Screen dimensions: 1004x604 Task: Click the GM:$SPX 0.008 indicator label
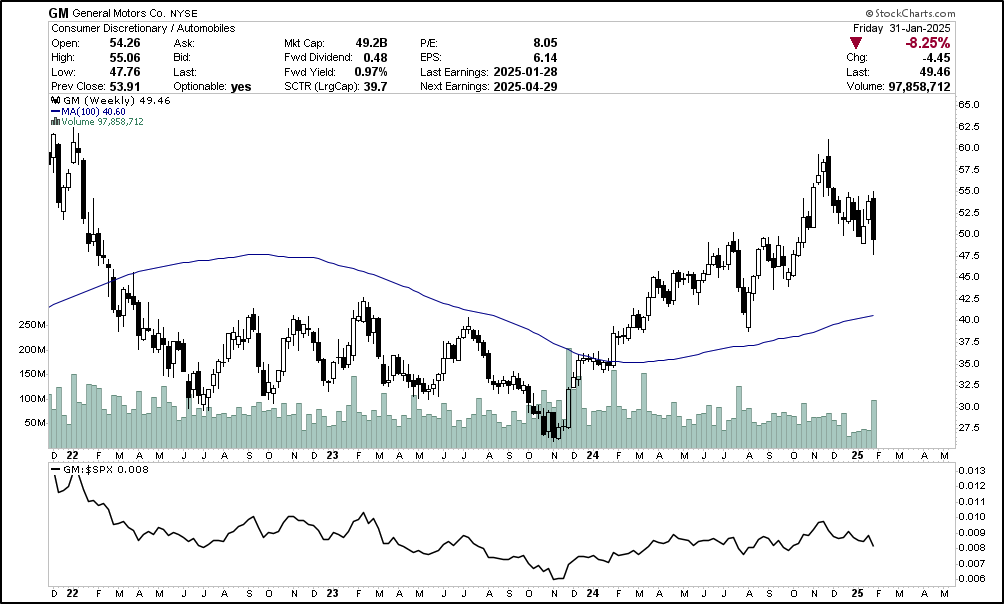point(105,469)
